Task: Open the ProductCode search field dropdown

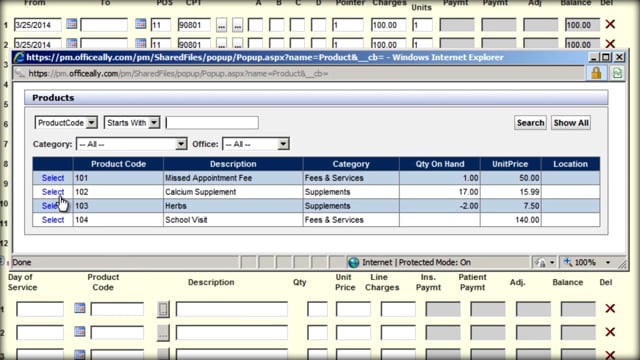Action: (x=92, y=122)
